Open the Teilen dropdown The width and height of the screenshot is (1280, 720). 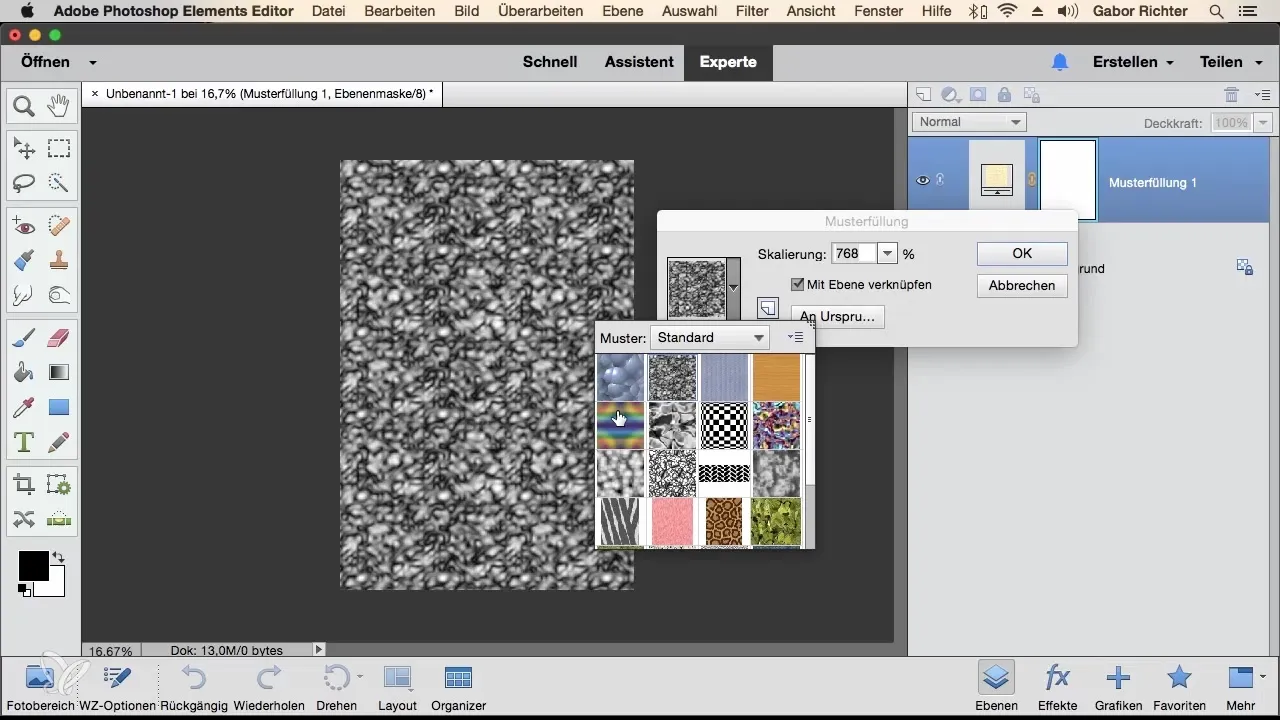click(1229, 62)
